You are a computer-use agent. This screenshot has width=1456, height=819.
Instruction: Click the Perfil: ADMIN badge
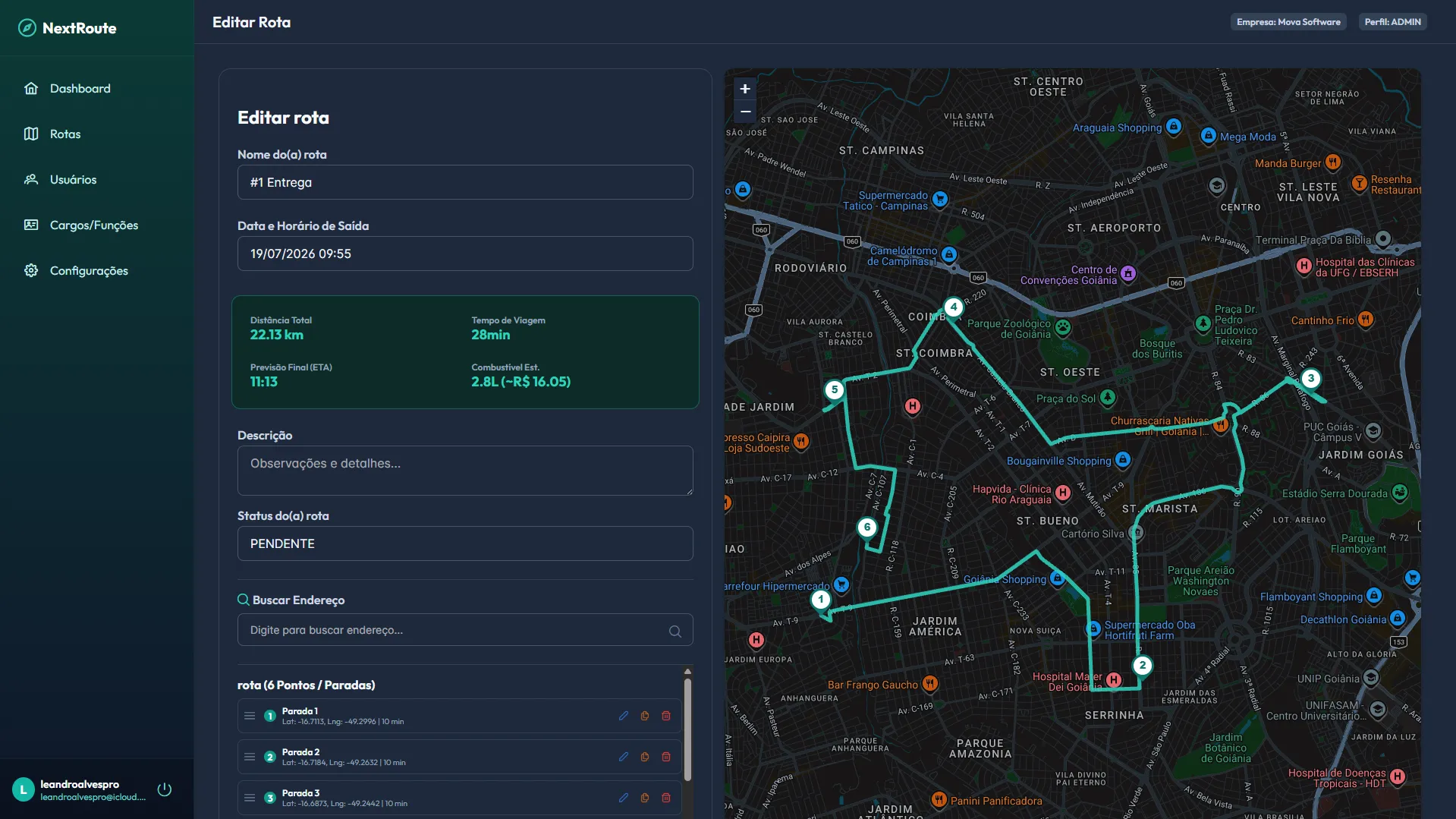(1392, 22)
